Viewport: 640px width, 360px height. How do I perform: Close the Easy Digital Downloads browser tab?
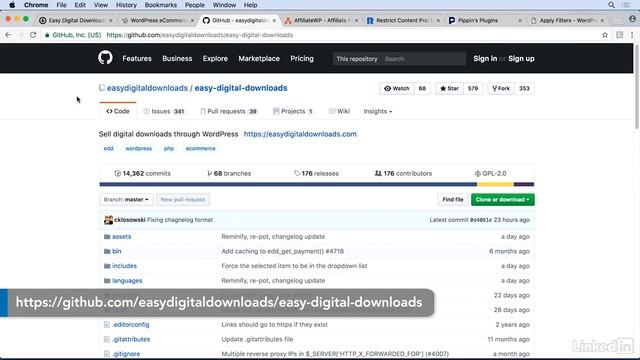[110, 20]
